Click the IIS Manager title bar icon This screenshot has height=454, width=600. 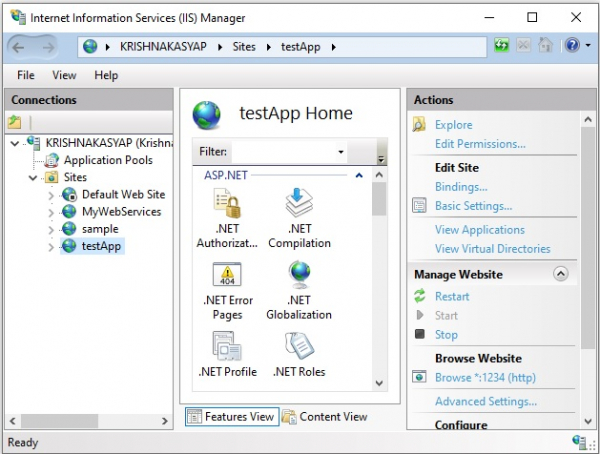pyautogui.click(x=18, y=17)
